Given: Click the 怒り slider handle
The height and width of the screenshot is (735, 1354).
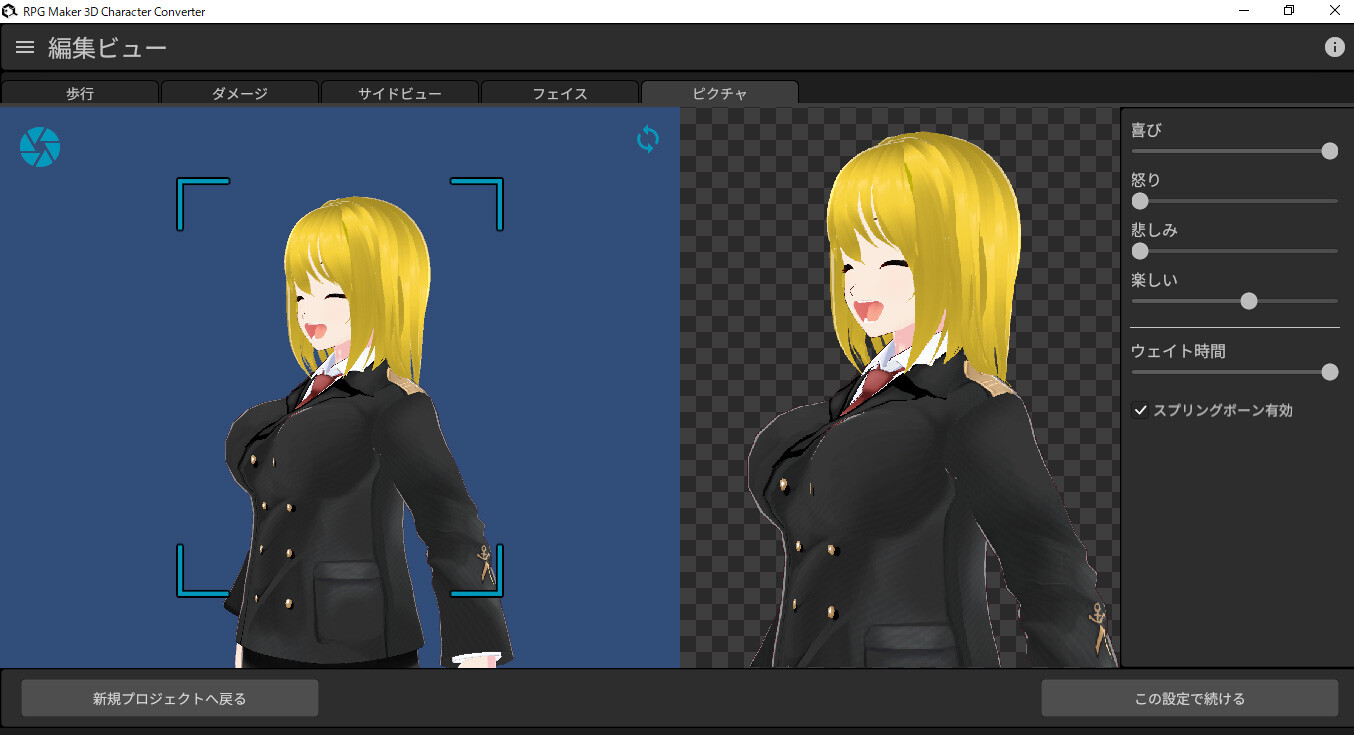Looking at the screenshot, I should (x=1140, y=201).
